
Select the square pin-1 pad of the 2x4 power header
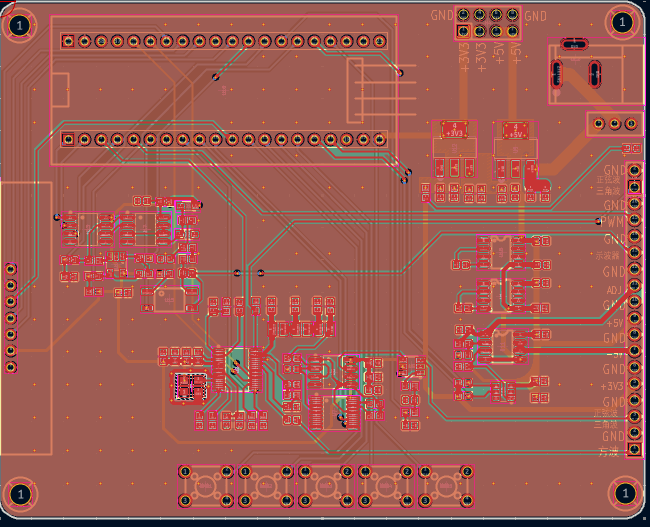tap(463, 31)
